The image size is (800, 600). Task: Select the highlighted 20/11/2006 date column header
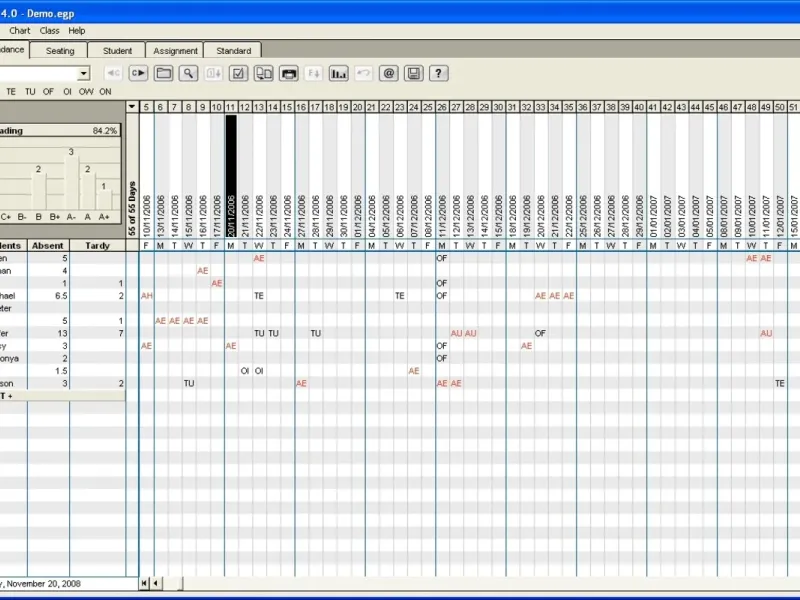231,176
